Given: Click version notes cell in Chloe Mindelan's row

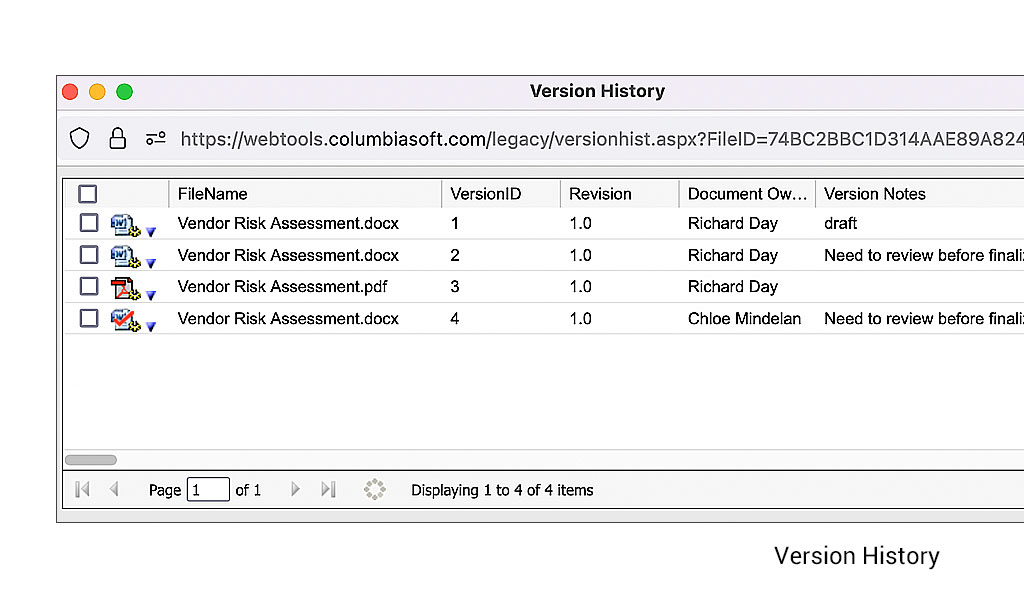Looking at the screenshot, I should (x=923, y=319).
